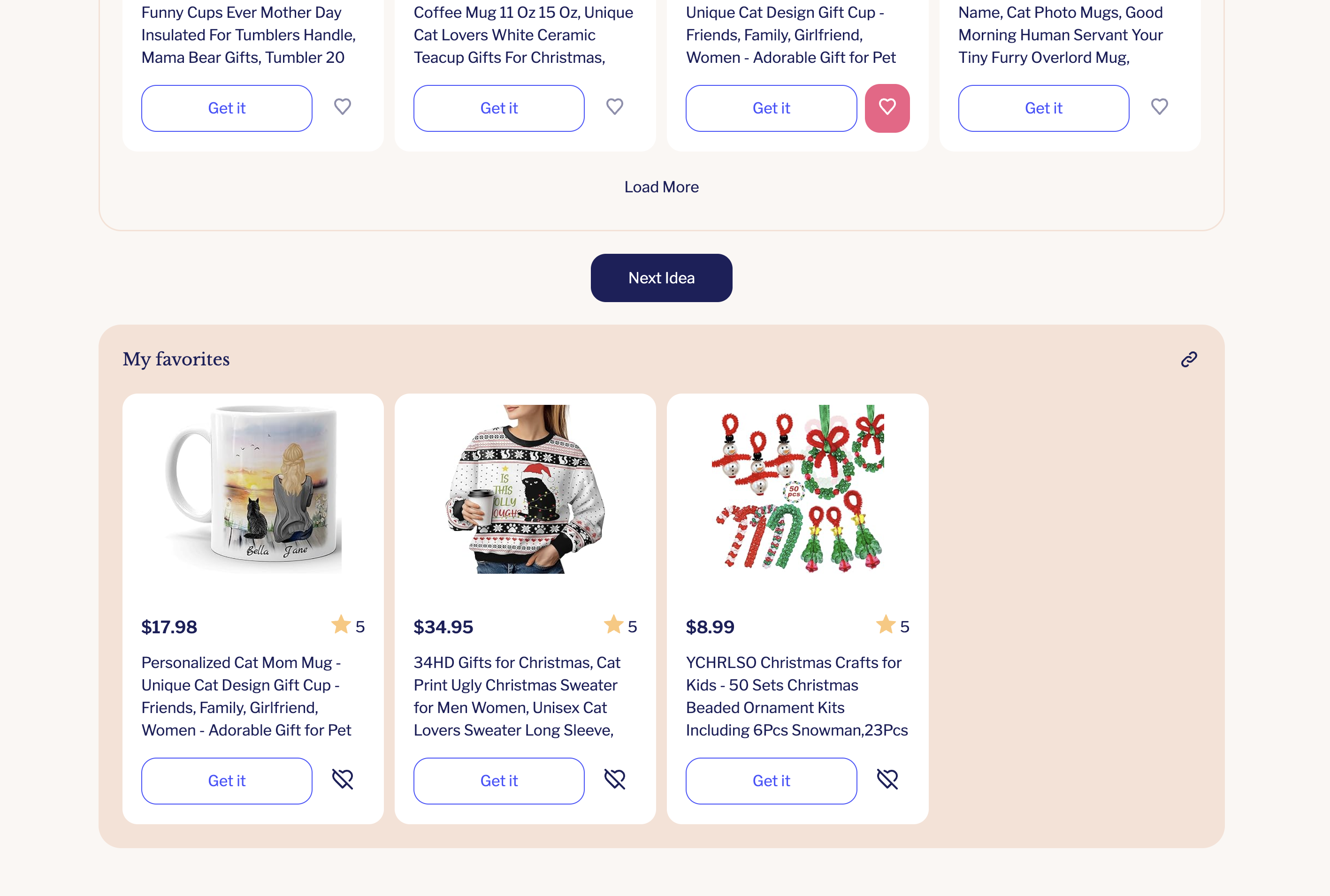This screenshot has width=1330, height=896.
Task: Click the star rating on the $34.95 sweater
Action: tap(620, 625)
